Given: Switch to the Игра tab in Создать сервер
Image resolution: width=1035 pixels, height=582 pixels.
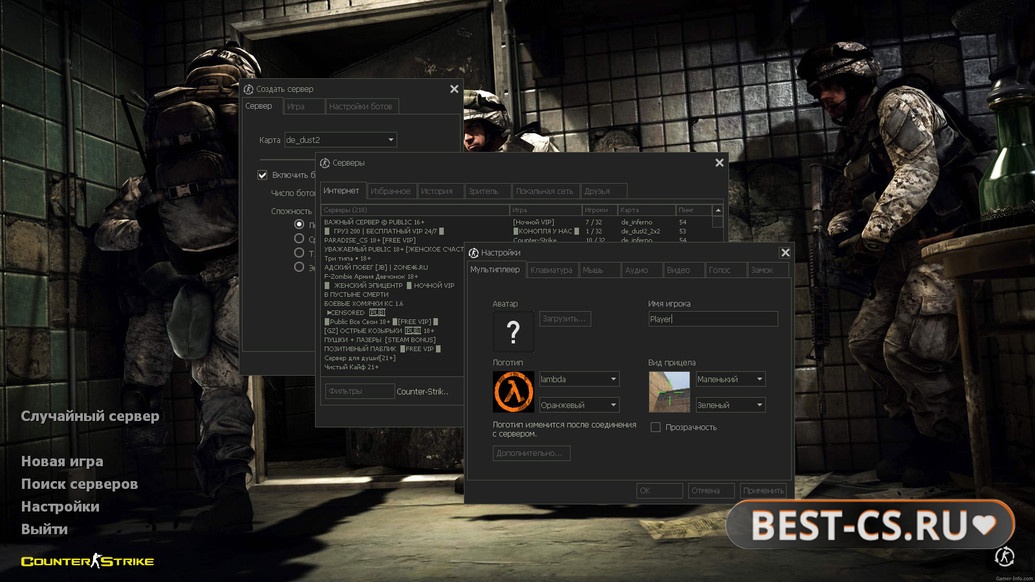Looking at the screenshot, I should click(304, 106).
